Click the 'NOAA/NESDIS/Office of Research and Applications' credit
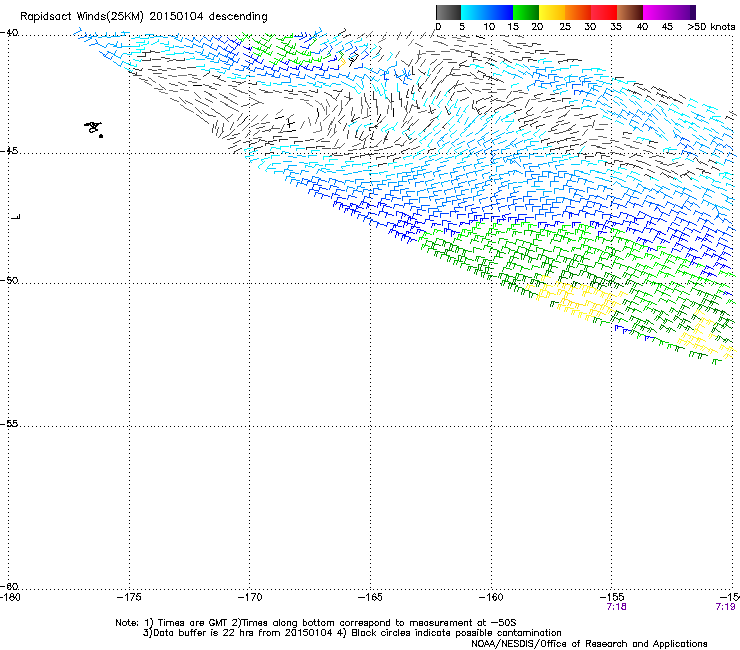This screenshot has width=740, height=650. point(589,644)
